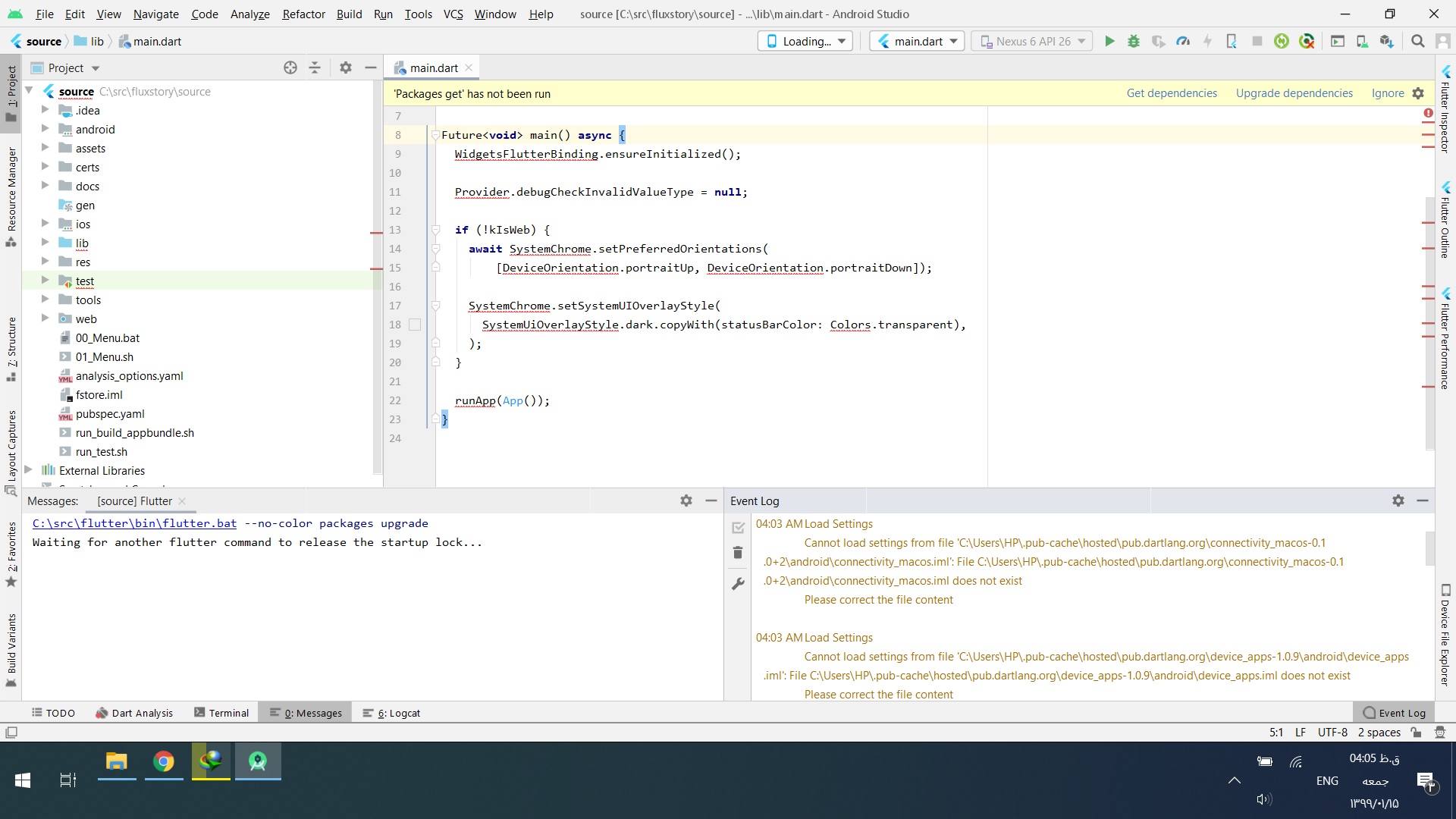Image resolution: width=1456 pixels, height=819 pixels.
Task: Open the Flutter performance profiler icon
Action: [1183, 42]
